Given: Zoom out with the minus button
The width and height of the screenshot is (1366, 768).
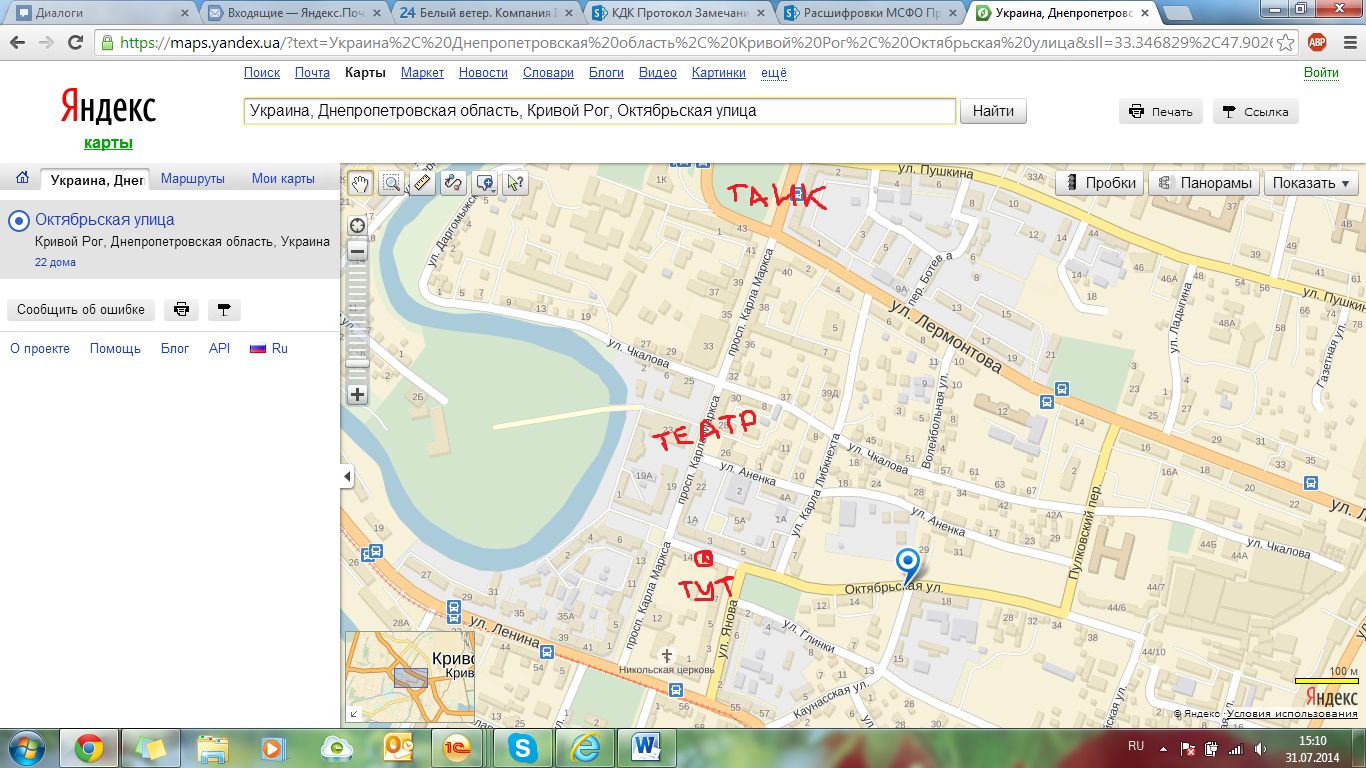Looking at the screenshot, I should click(357, 252).
